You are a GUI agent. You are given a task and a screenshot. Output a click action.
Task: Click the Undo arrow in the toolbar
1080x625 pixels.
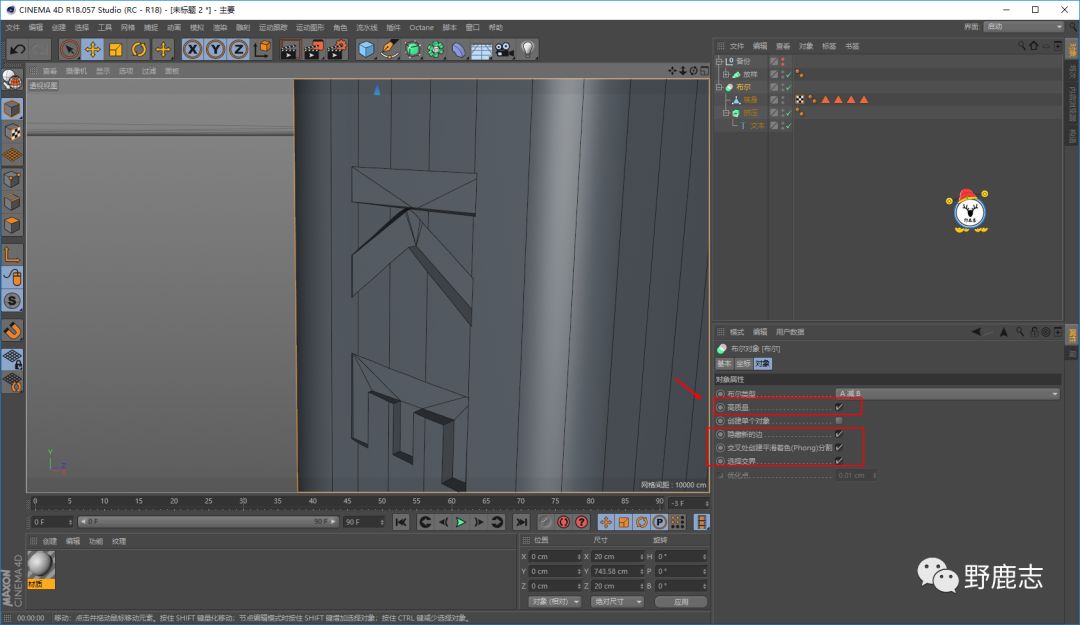click(17, 49)
